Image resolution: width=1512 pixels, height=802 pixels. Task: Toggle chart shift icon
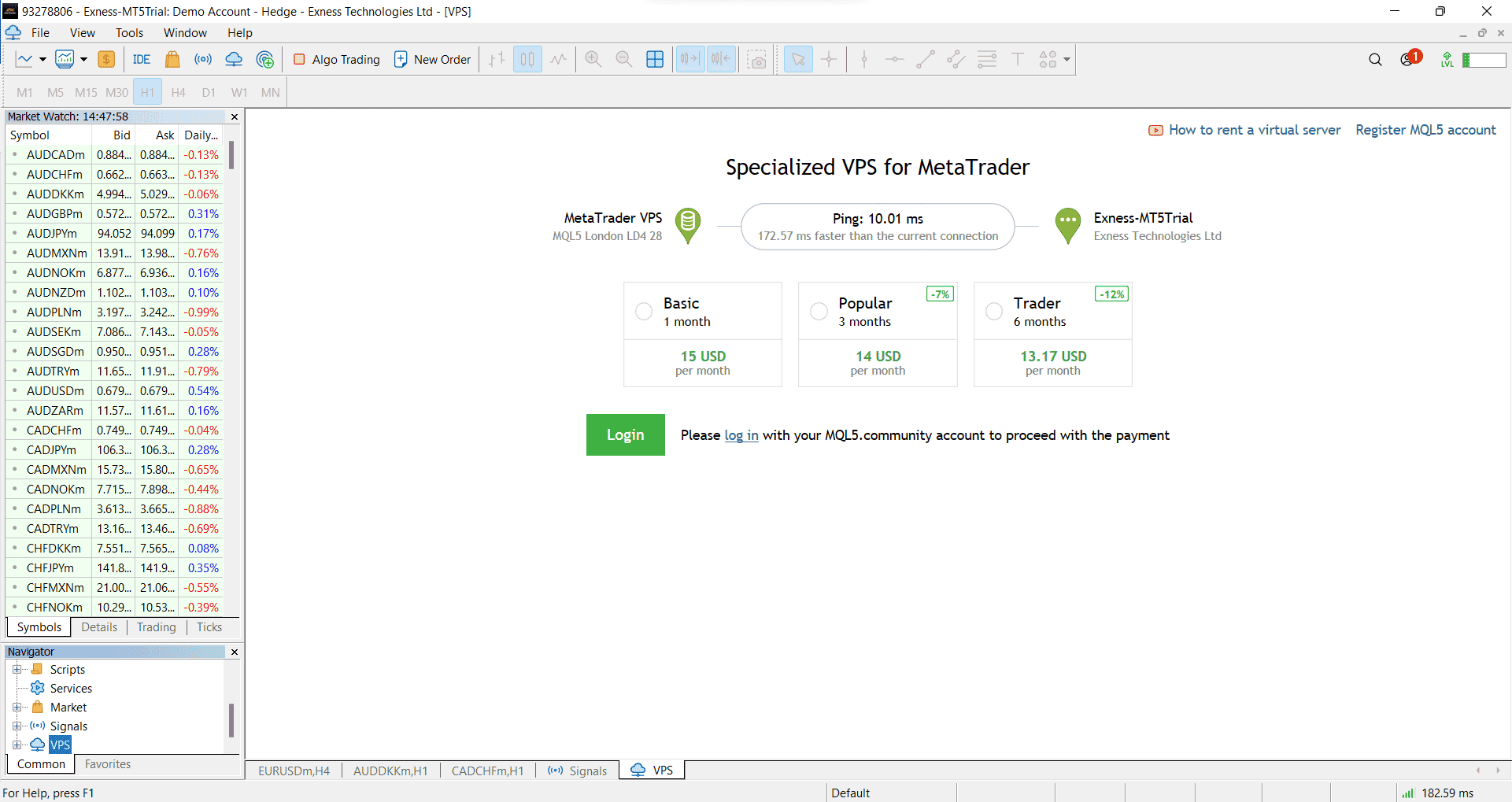(721, 59)
